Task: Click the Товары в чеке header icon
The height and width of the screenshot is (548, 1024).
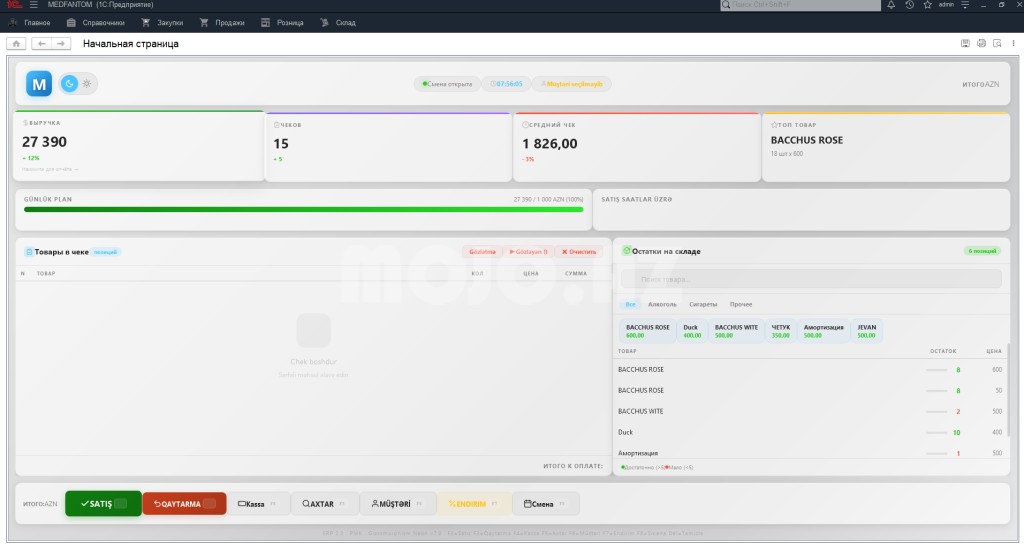Action: [29, 251]
